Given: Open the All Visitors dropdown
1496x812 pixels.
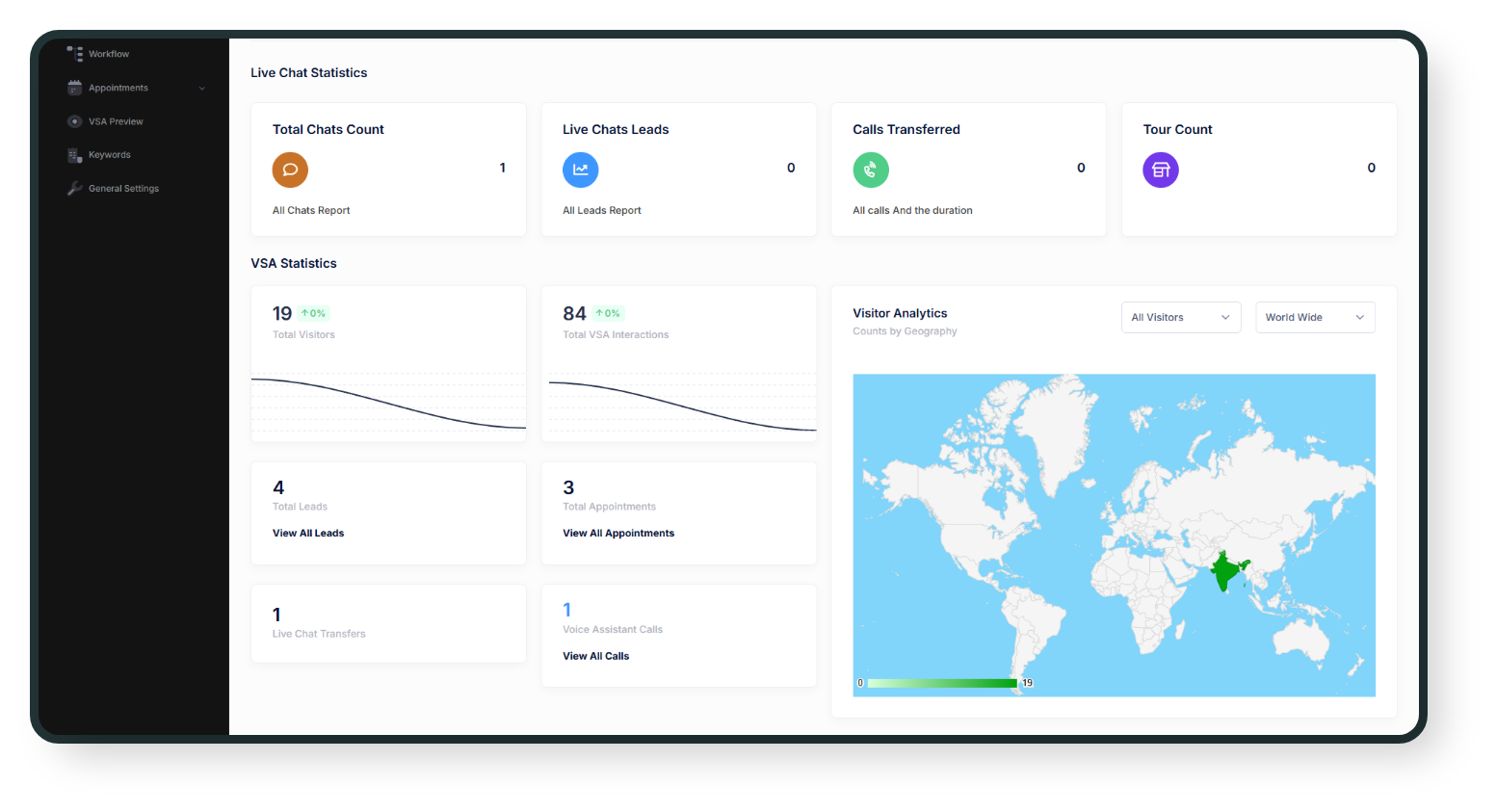Looking at the screenshot, I should point(1180,318).
